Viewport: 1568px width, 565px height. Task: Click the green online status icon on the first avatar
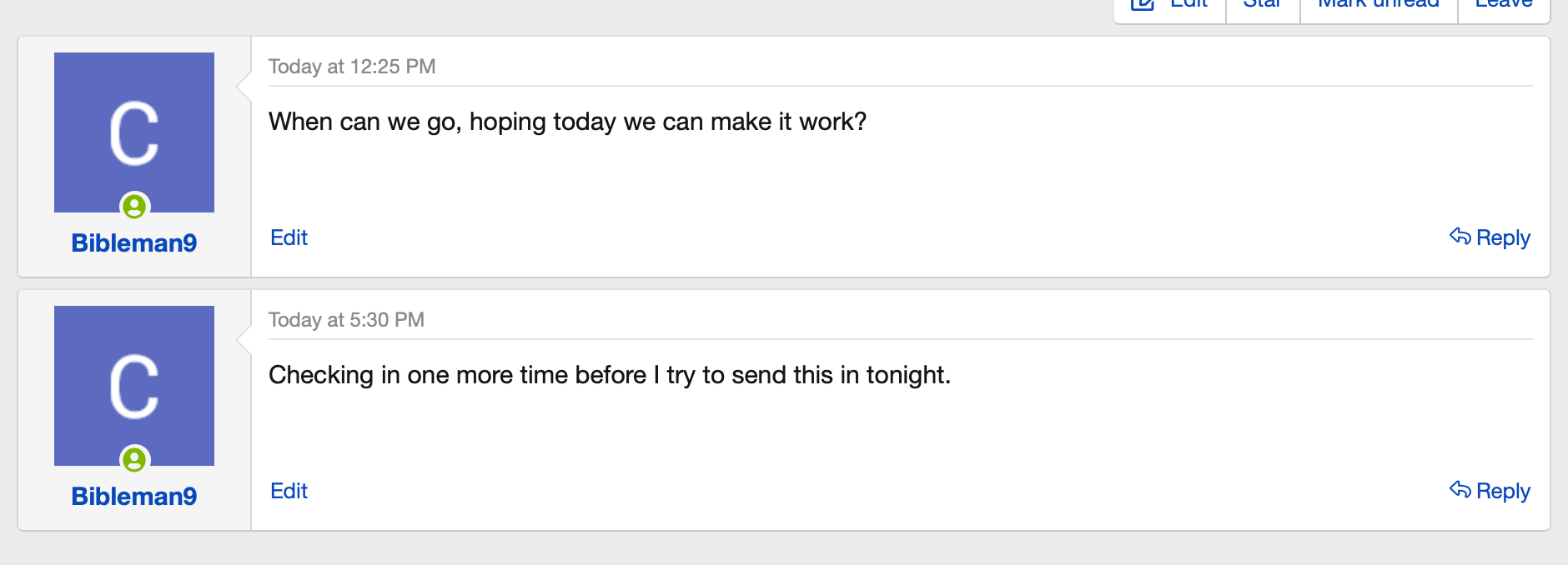(134, 206)
